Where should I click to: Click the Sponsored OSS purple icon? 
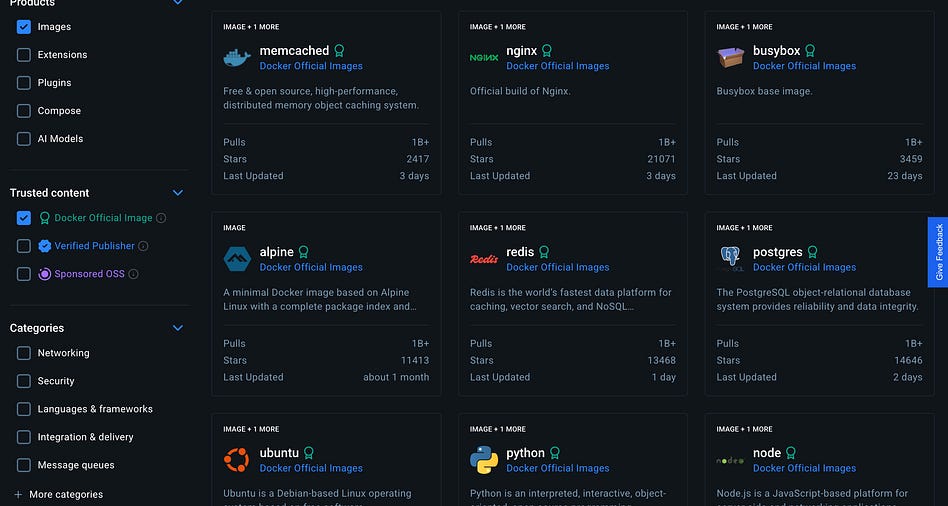tap(45, 274)
